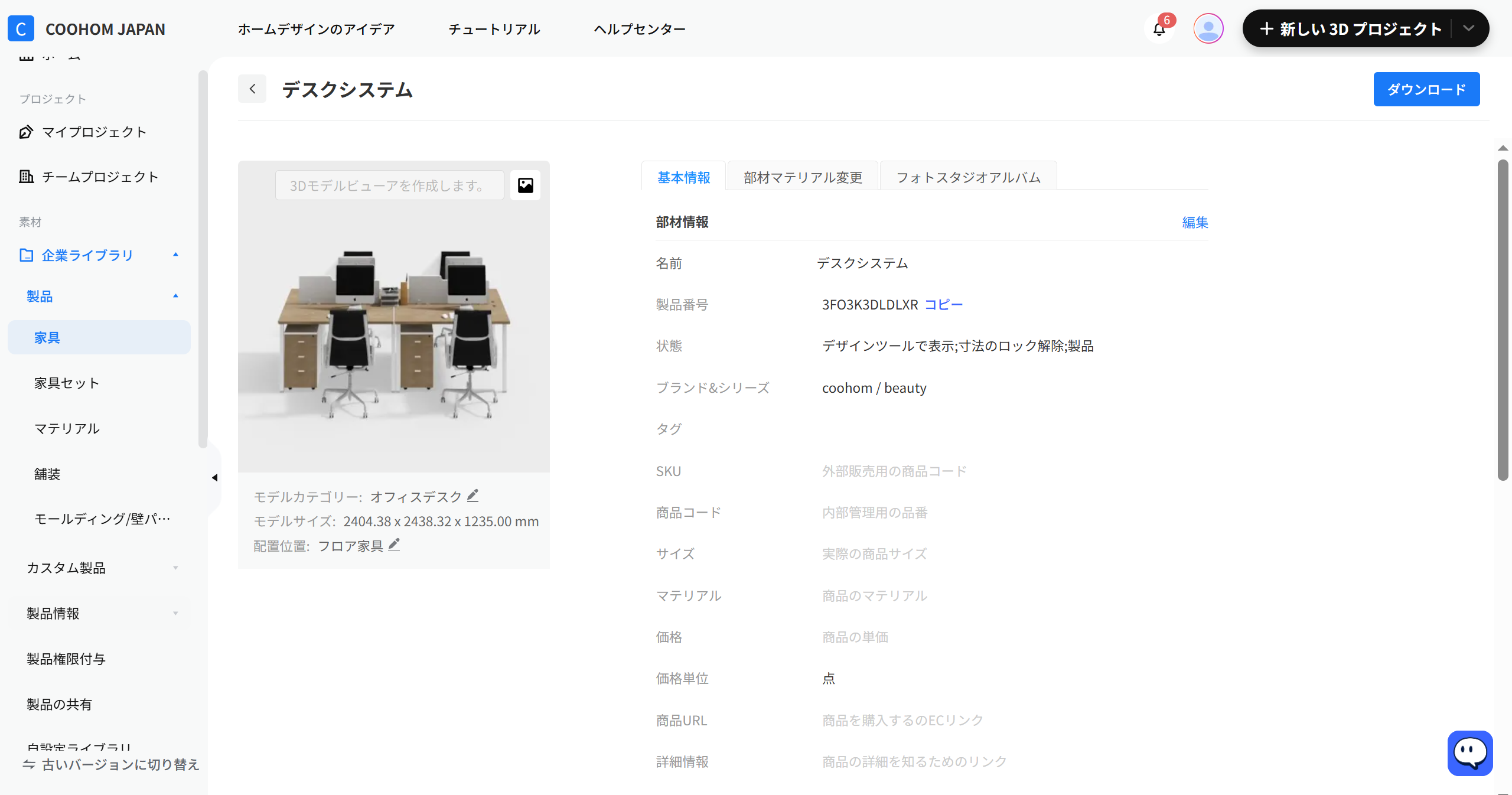
Task: Open チームプロジェクト in the sidebar
Action: point(100,177)
